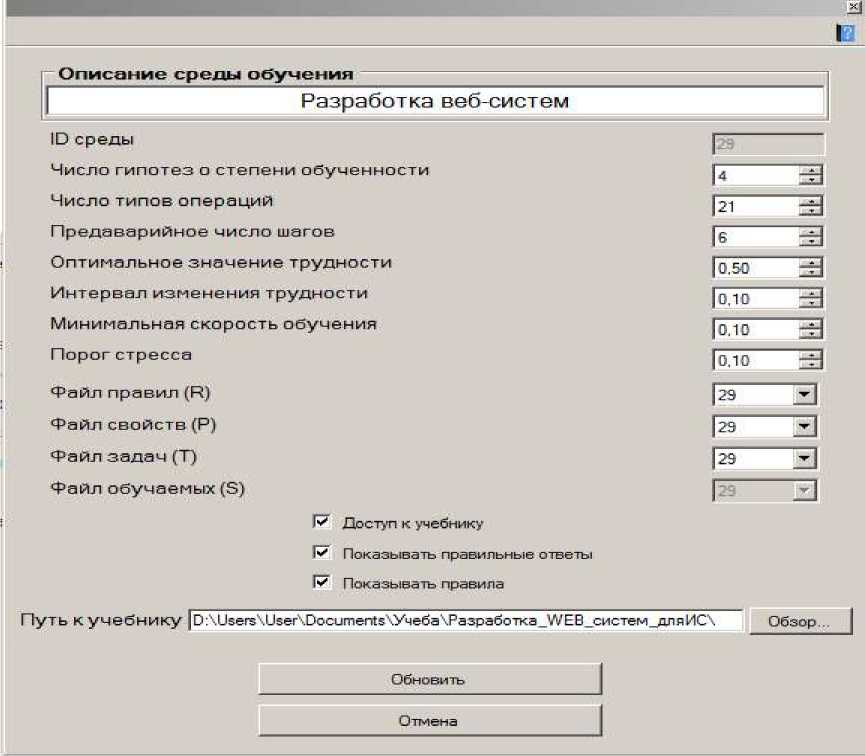Increase Предаварийное число шагов value
The image size is (865, 756).
click(810, 232)
